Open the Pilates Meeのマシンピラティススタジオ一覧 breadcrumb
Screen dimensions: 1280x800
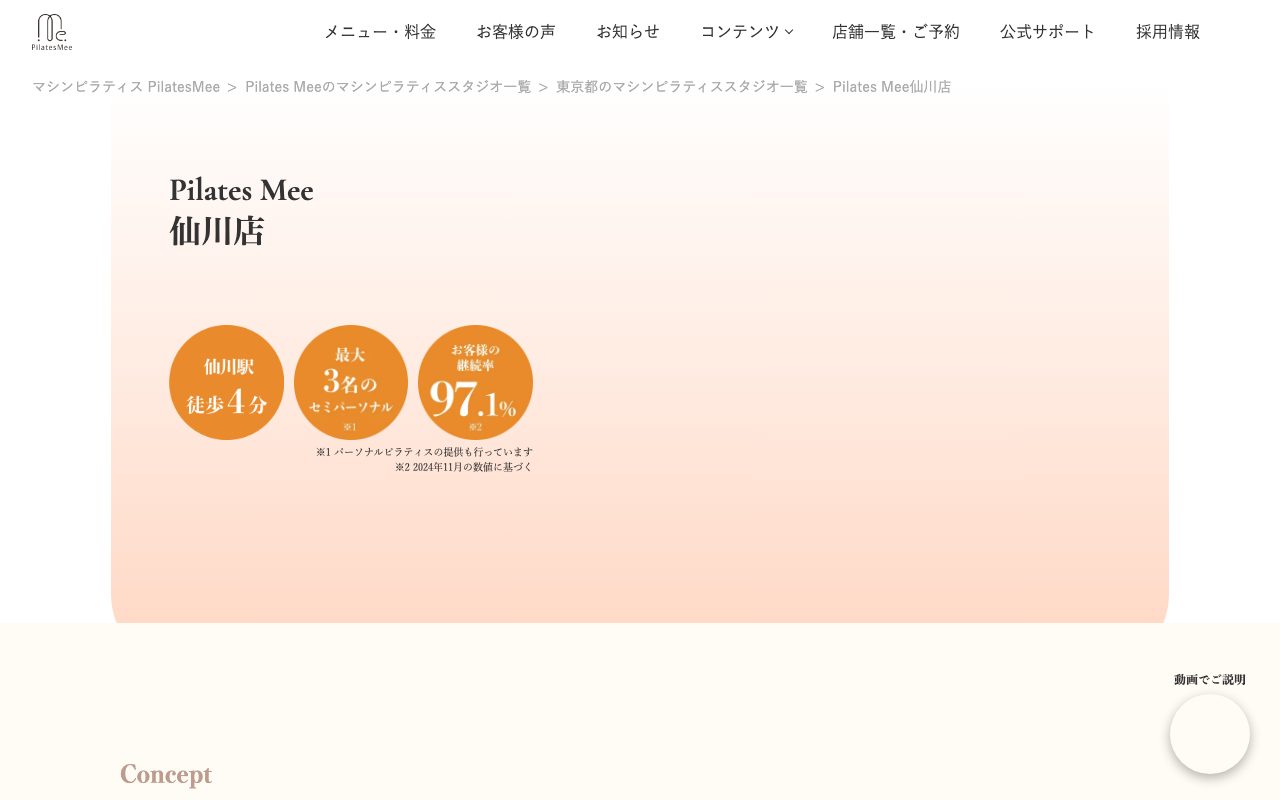click(388, 87)
